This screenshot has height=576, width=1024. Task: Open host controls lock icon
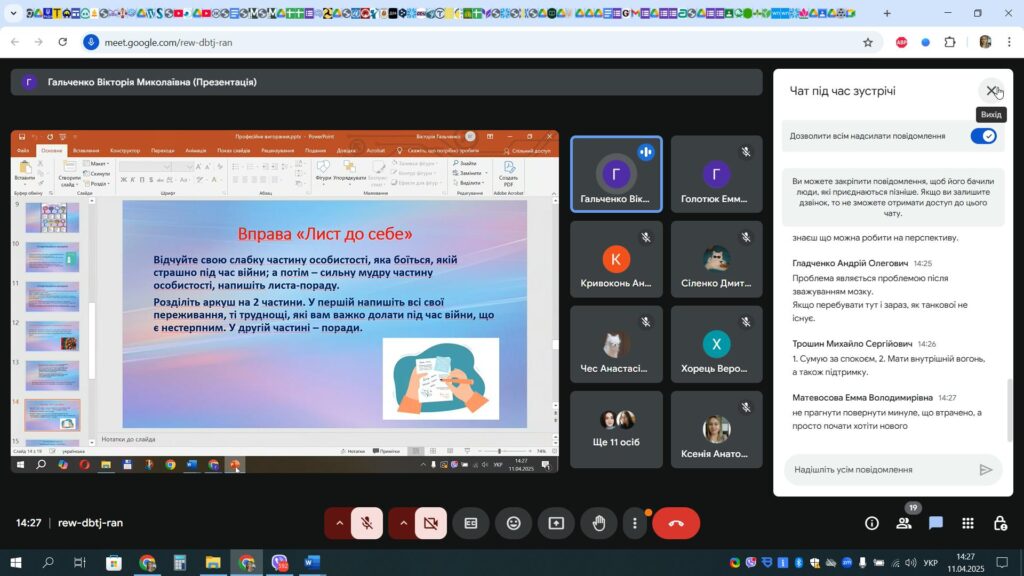click(x=1000, y=523)
